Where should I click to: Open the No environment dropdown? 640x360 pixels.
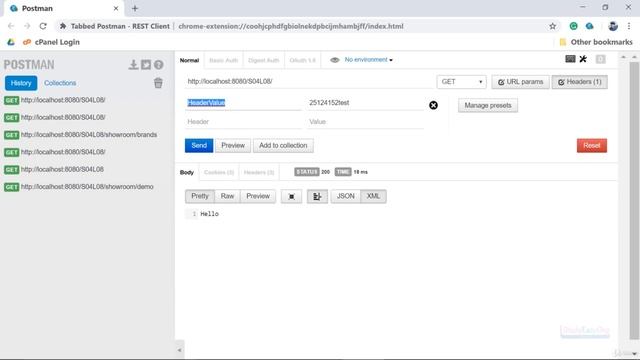point(369,60)
